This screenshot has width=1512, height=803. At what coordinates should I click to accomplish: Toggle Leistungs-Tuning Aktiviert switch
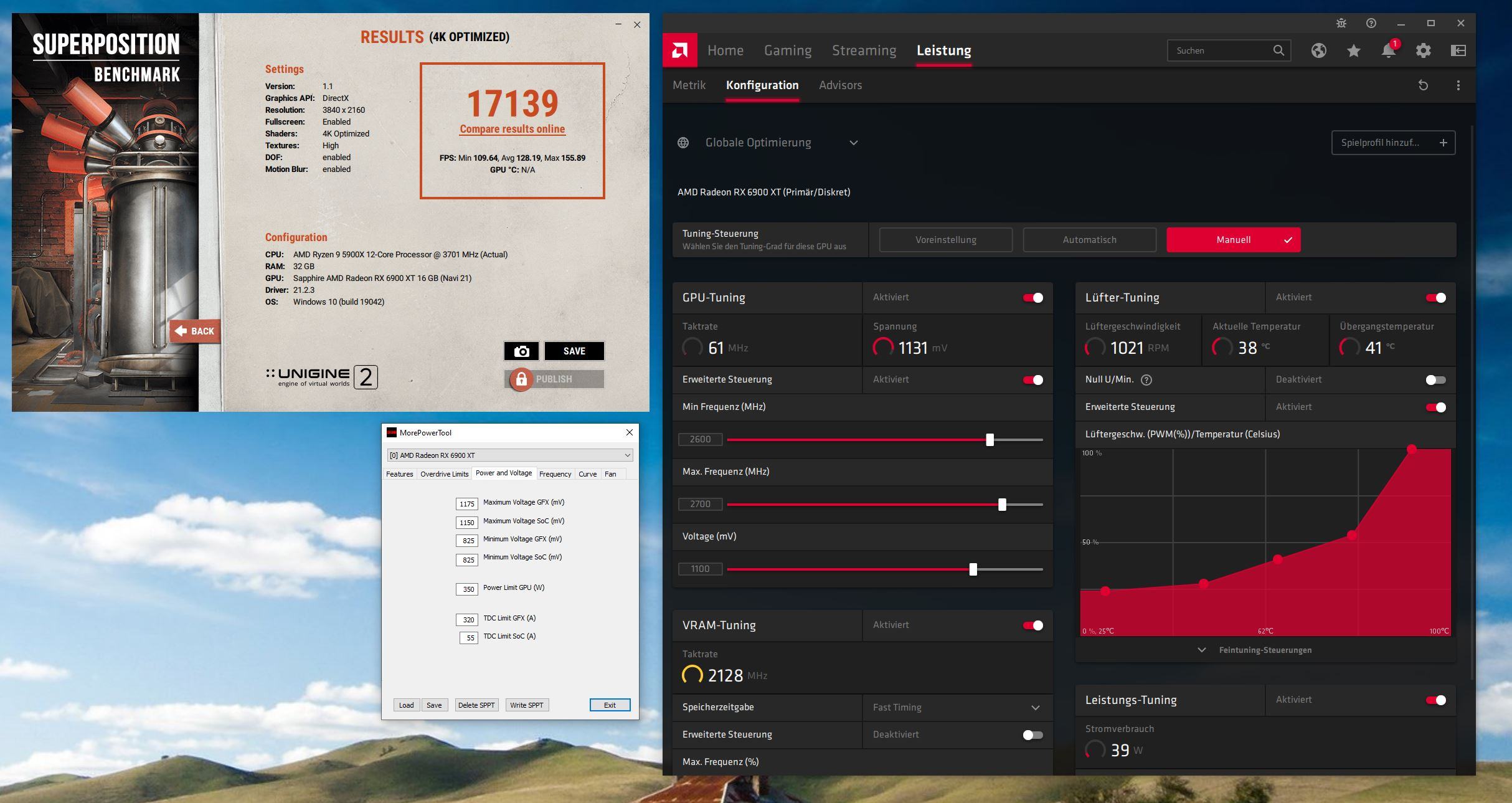(1436, 700)
